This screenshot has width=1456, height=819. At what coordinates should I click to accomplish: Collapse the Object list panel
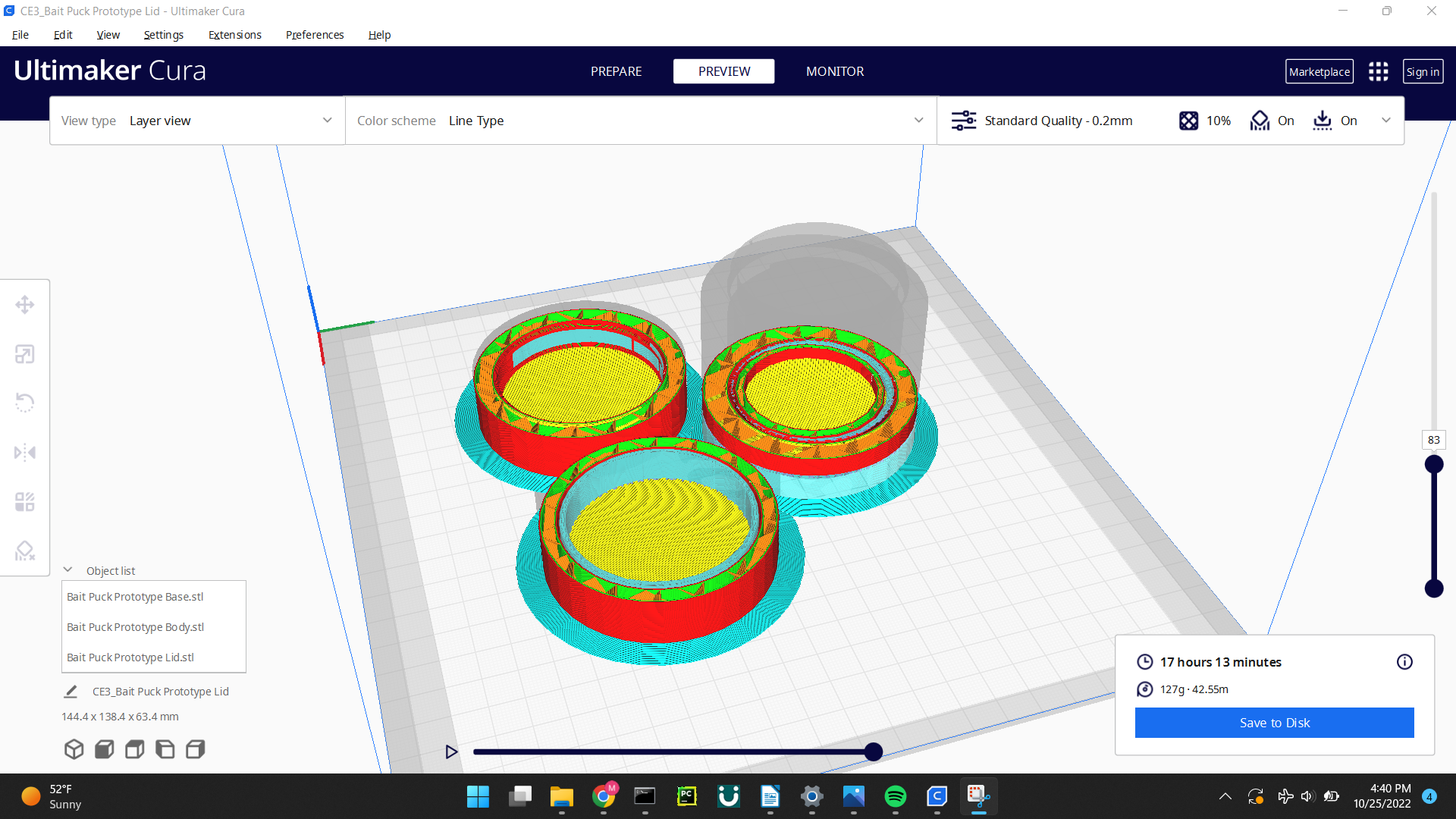[x=67, y=570]
